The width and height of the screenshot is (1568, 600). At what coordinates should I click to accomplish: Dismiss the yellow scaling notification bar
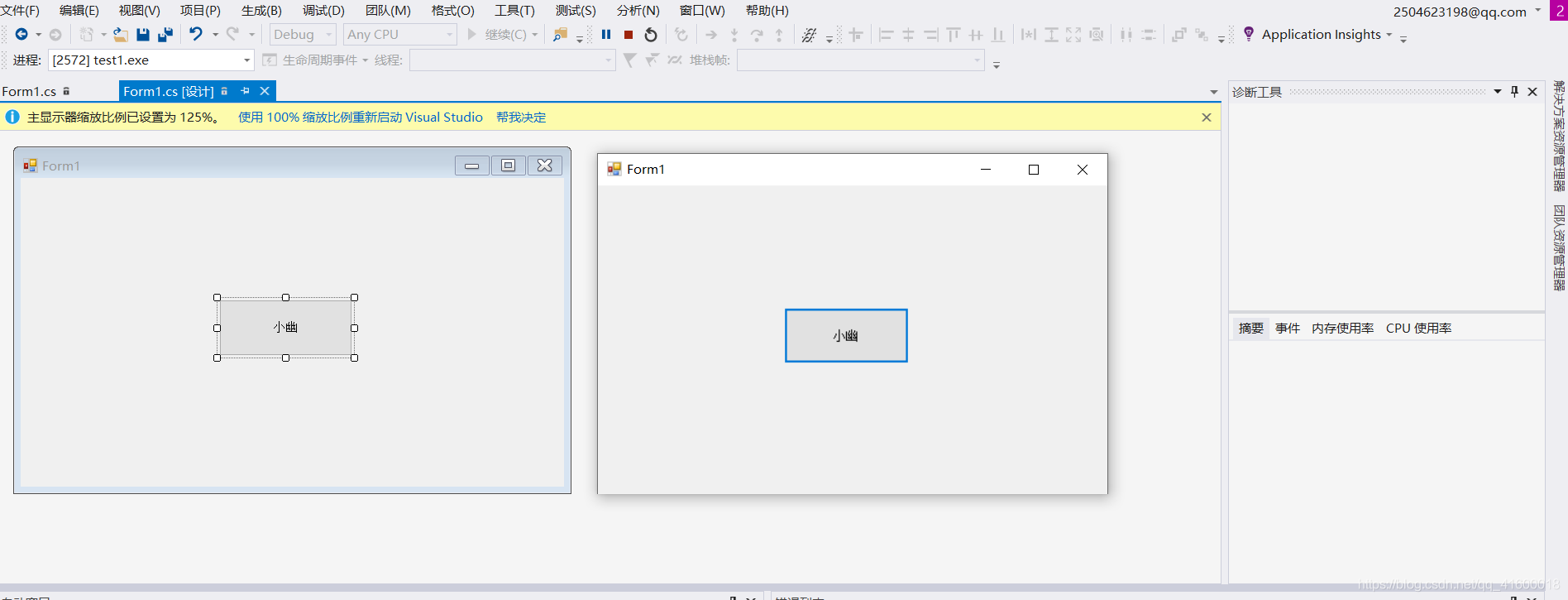(x=1207, y=118)
